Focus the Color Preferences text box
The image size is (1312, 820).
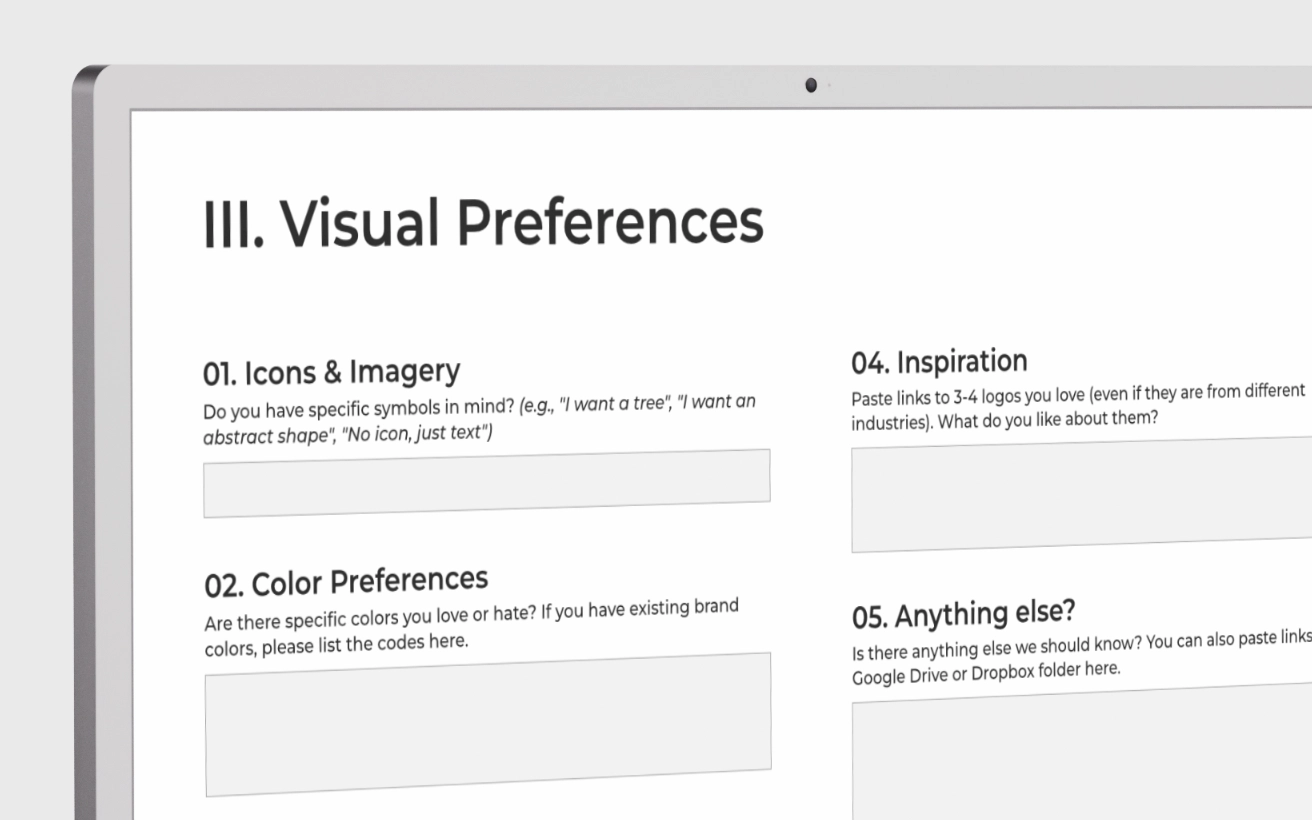(x=488, y=724)
